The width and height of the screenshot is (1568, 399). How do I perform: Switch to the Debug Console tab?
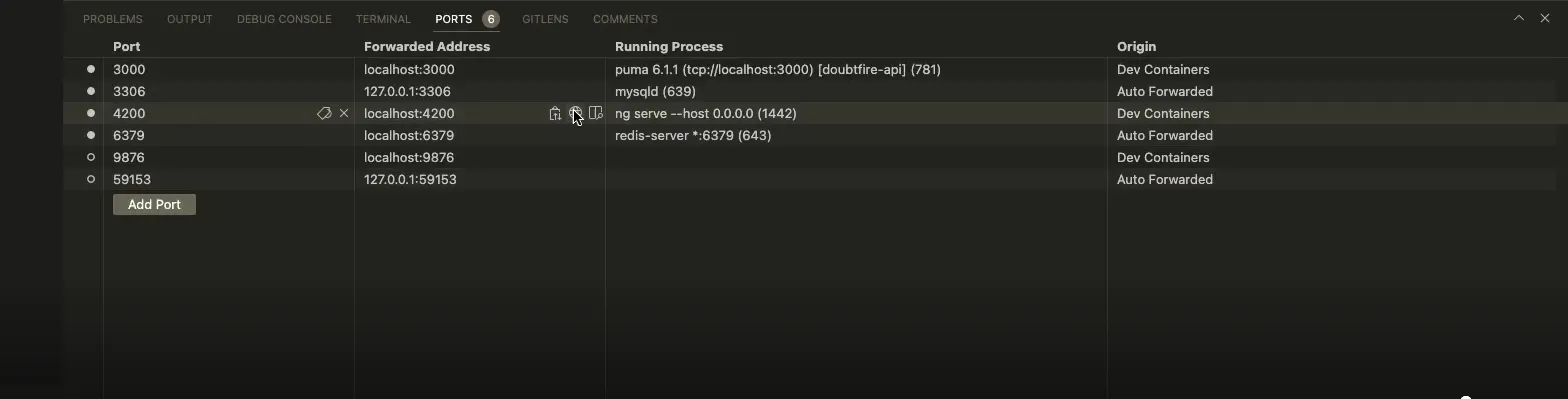(x=284, y=19)
